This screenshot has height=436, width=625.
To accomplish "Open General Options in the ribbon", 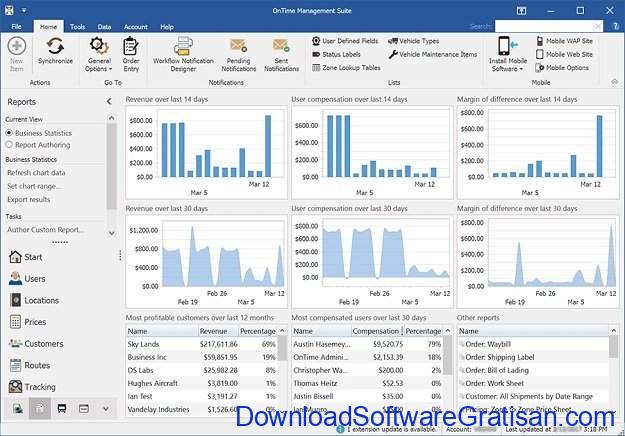I will (98, 54).
